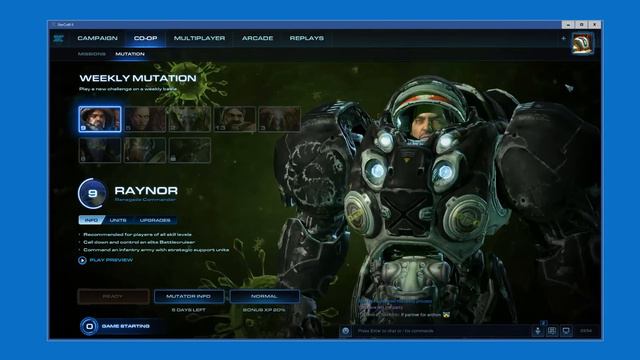Click the 'Bonus XP 20%' text
640x360 pixels.
pos(264,310)
